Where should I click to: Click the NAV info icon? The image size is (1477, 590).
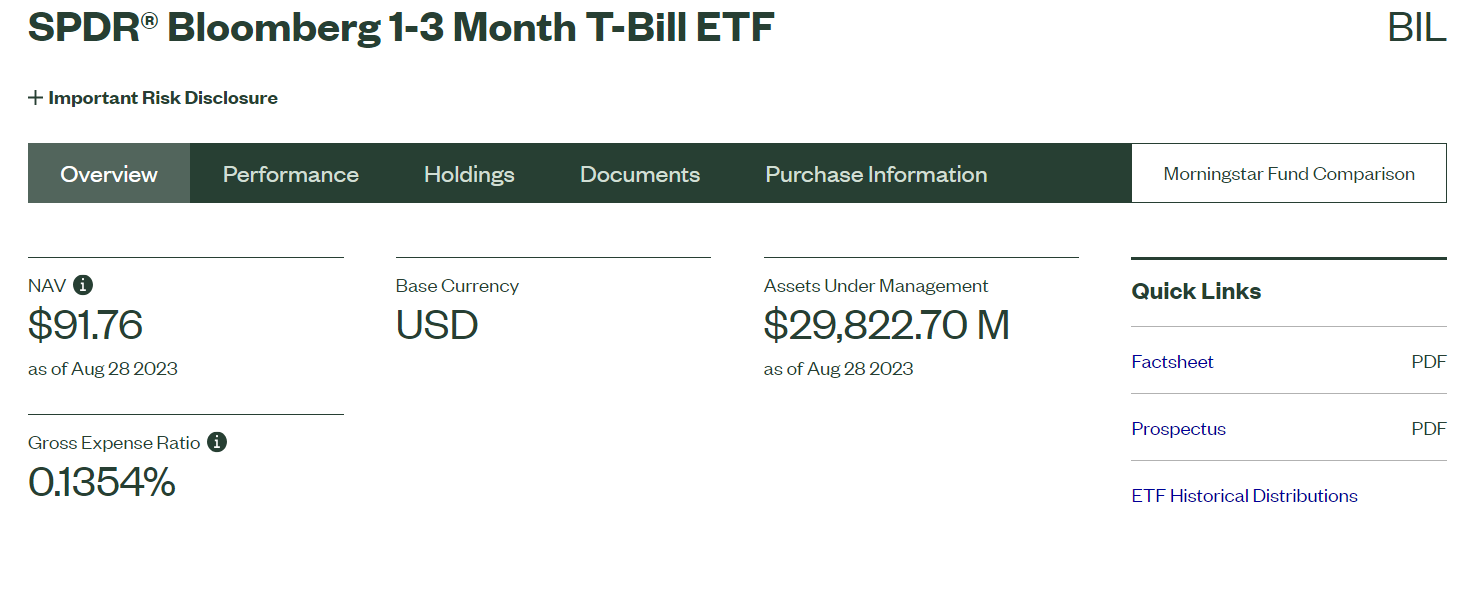83,285
